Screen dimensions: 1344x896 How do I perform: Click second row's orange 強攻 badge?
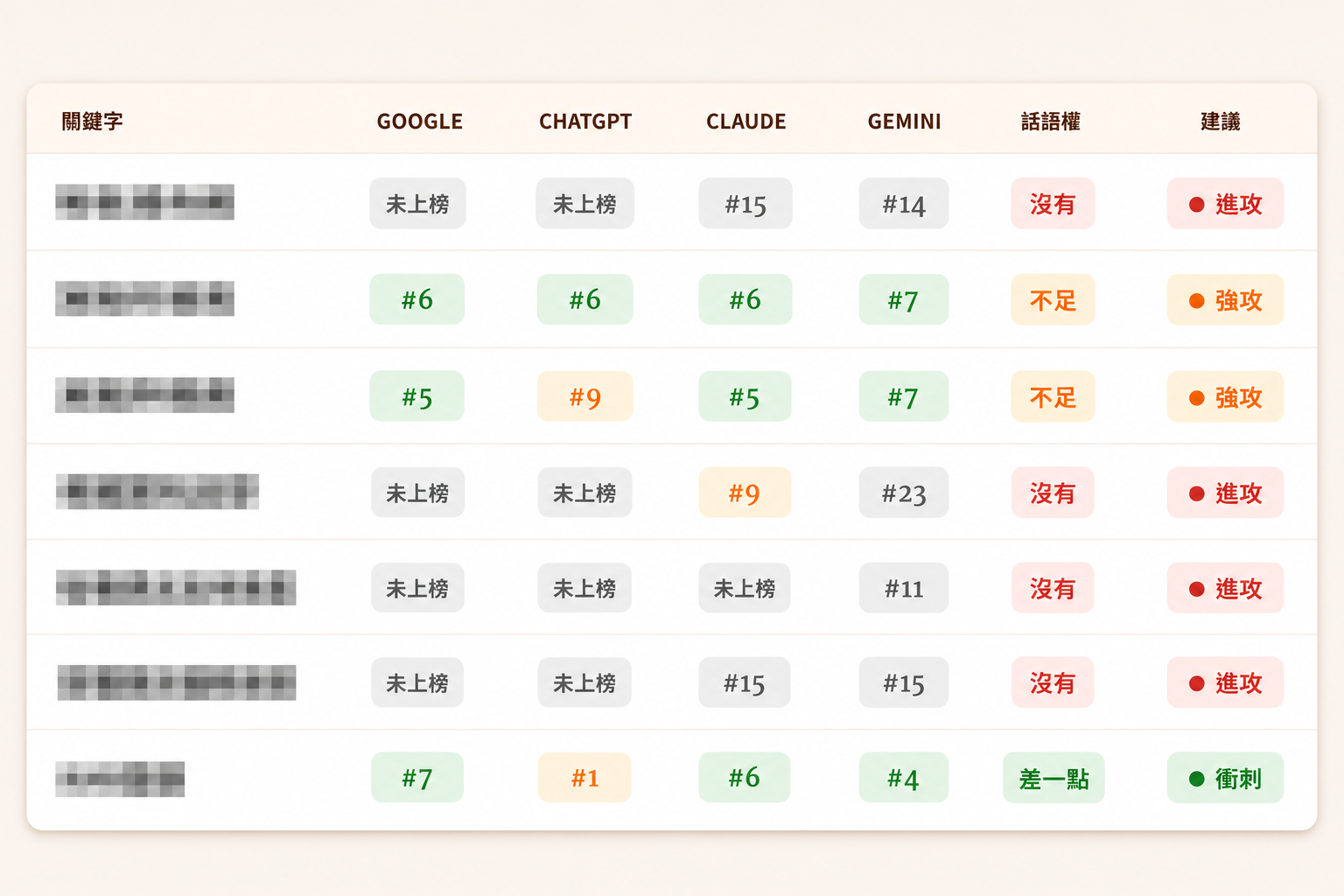point(1225,300)
